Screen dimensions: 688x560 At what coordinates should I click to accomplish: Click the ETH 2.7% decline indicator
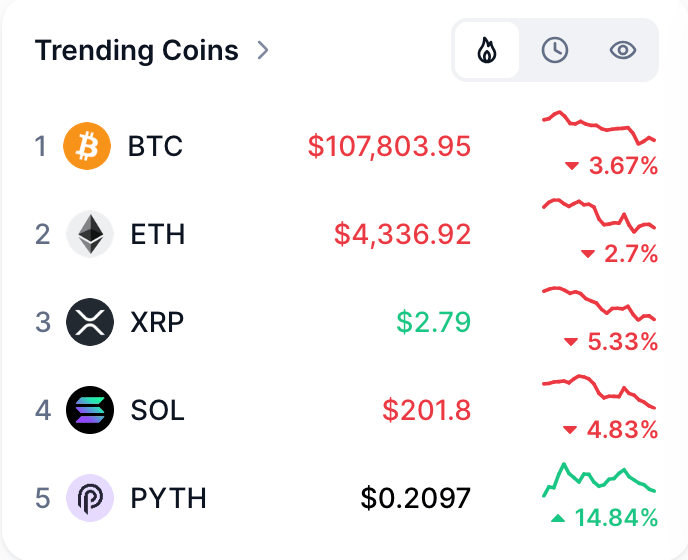point(619,255)
